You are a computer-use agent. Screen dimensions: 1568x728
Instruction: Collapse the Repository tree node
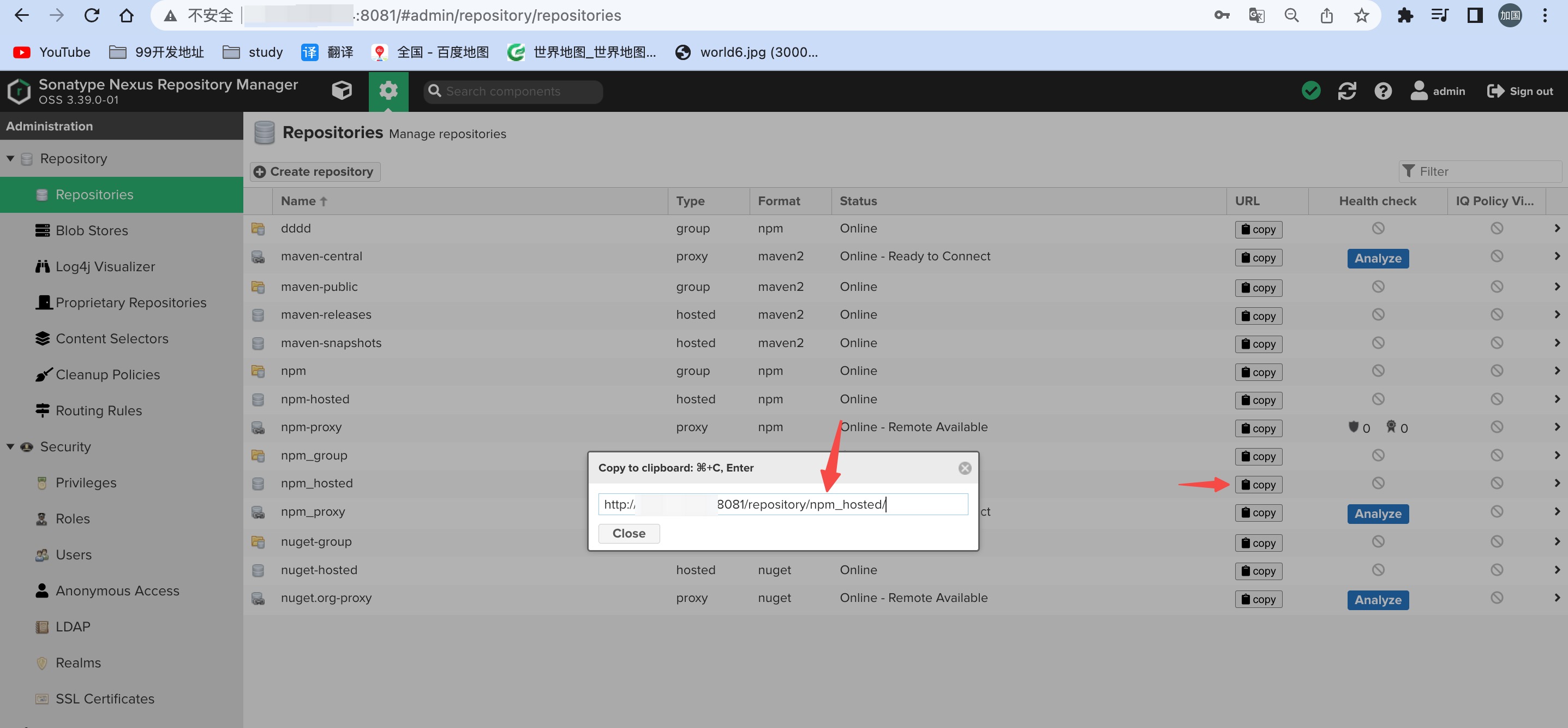point(10,158)
